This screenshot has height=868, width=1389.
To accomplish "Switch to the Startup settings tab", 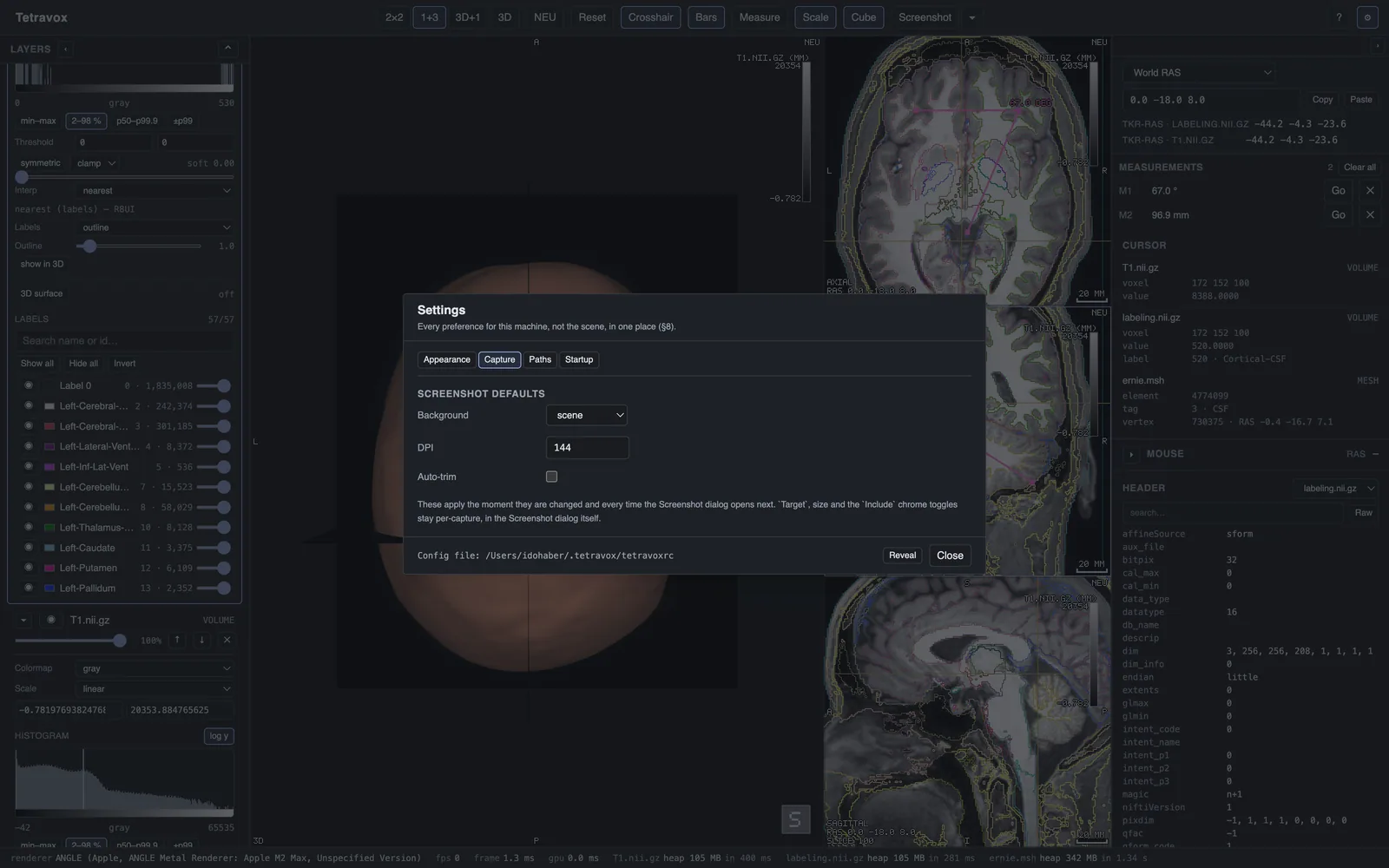I will coord(579,359).
